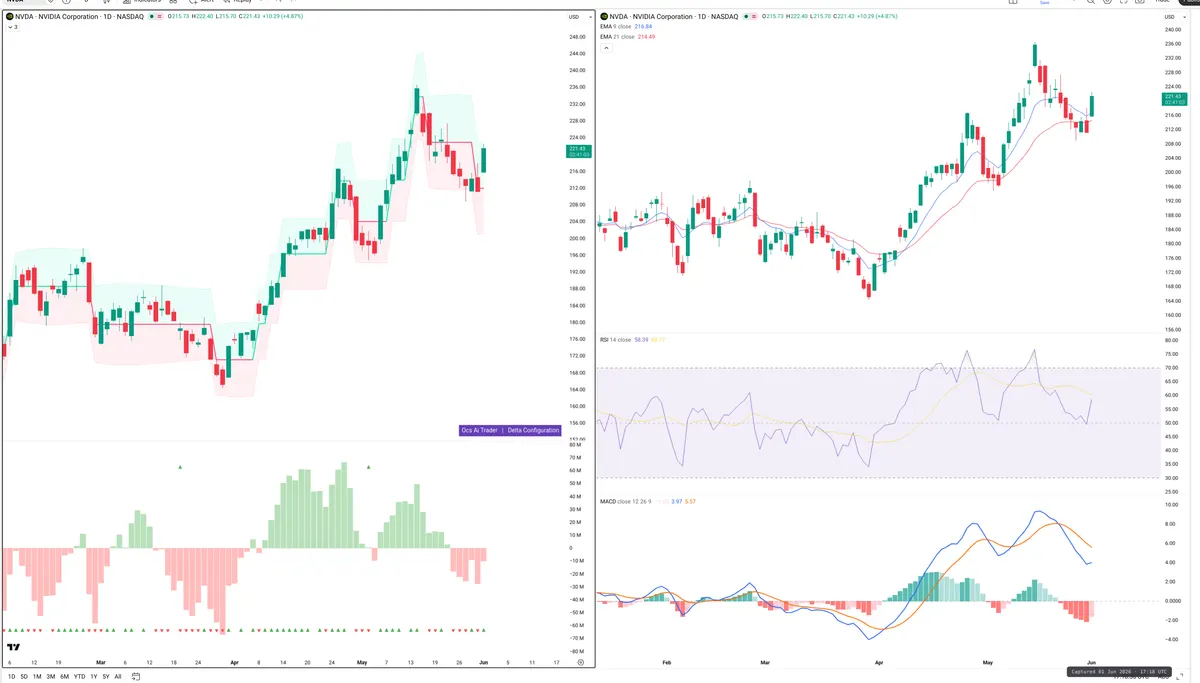Select the EMA 21 close legend entry
The height and width of the screenshot is (683, 1200).
617,37
